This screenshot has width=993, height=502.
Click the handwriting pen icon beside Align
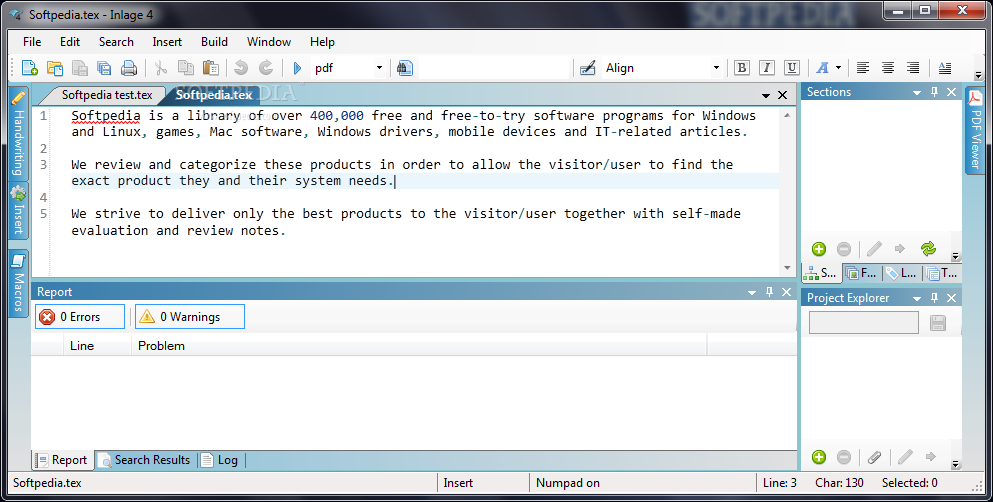588,68
